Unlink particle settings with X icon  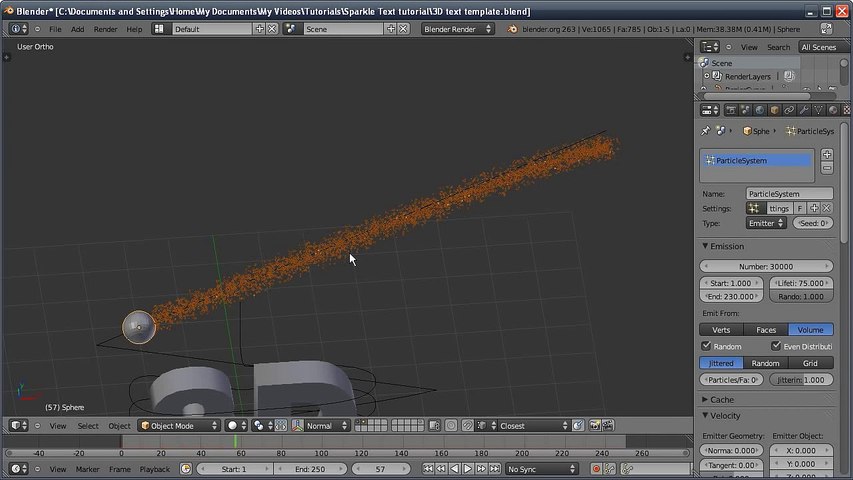[827, 208]
